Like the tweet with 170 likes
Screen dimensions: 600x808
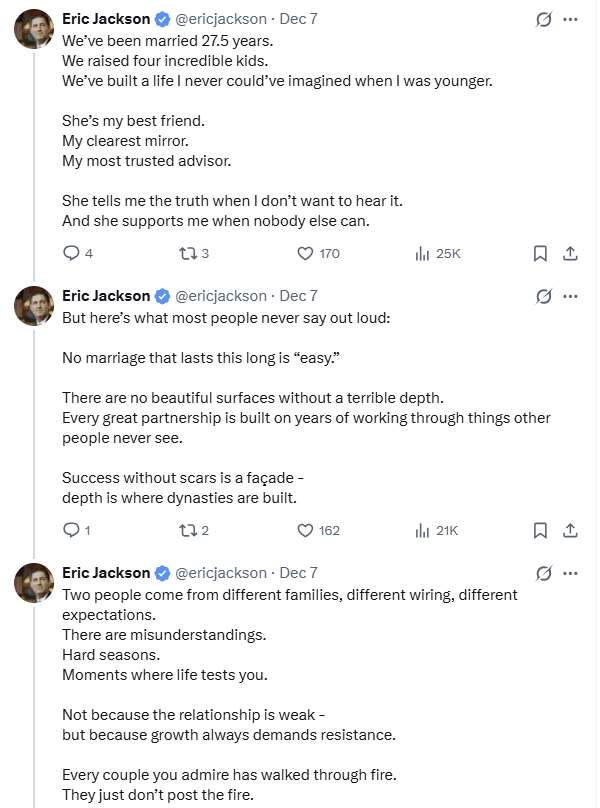click(306, 254)
